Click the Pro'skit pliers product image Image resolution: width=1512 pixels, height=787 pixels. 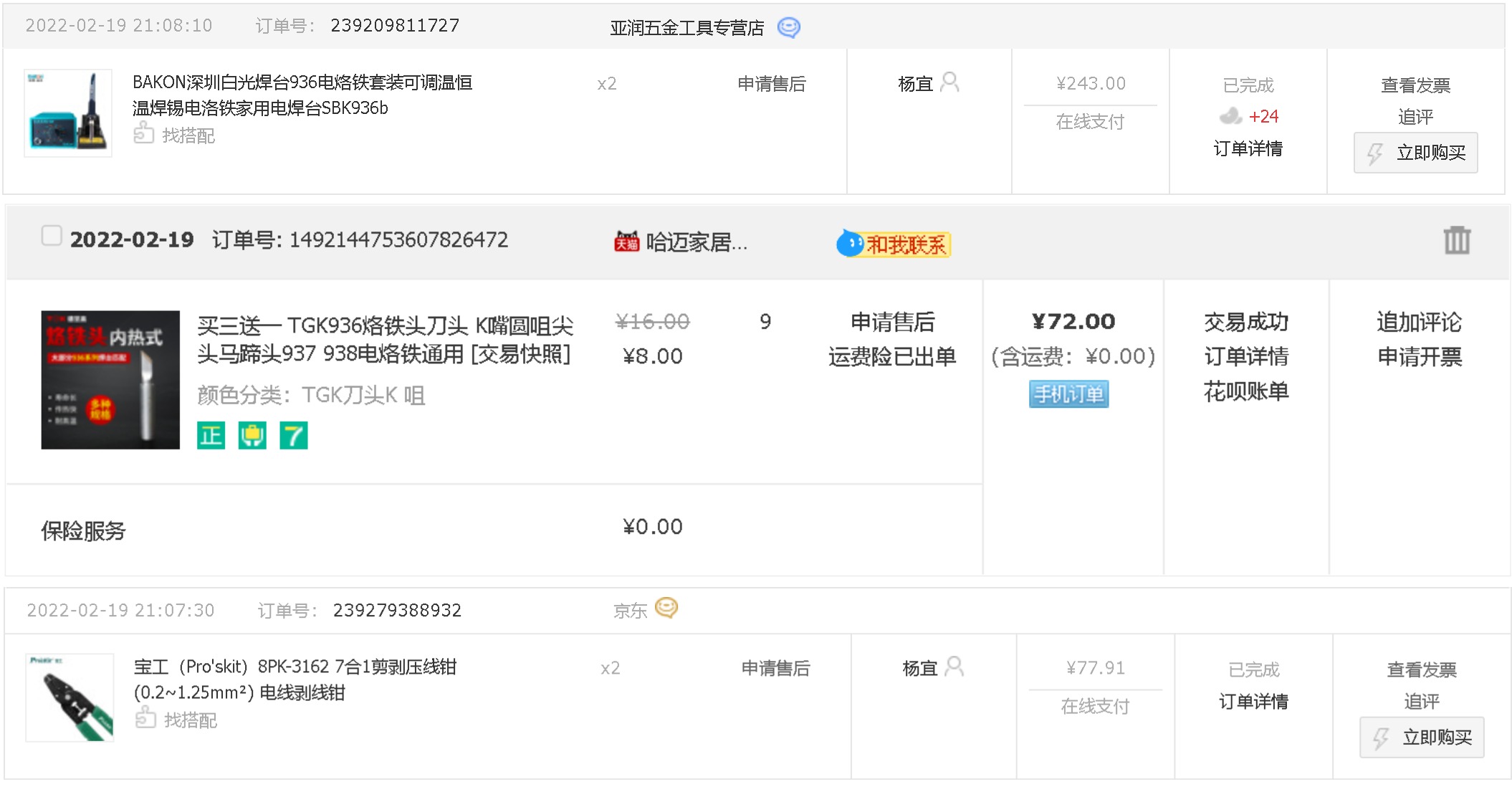[x=70, y=697]
